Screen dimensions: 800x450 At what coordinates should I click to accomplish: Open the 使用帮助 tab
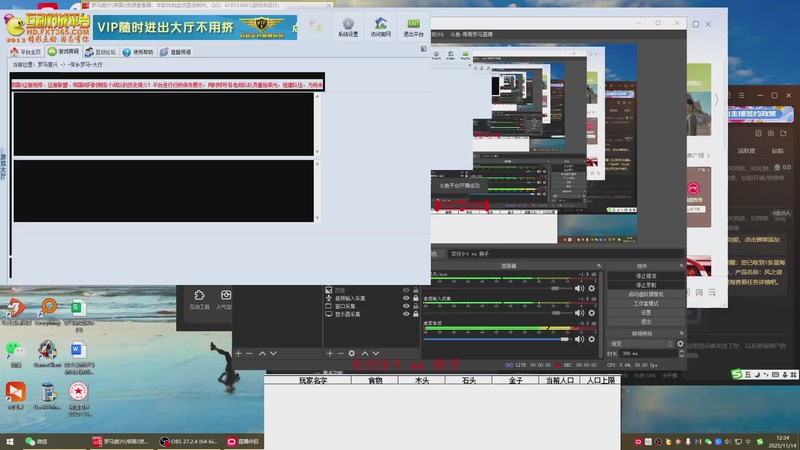[x=138, y=52]
